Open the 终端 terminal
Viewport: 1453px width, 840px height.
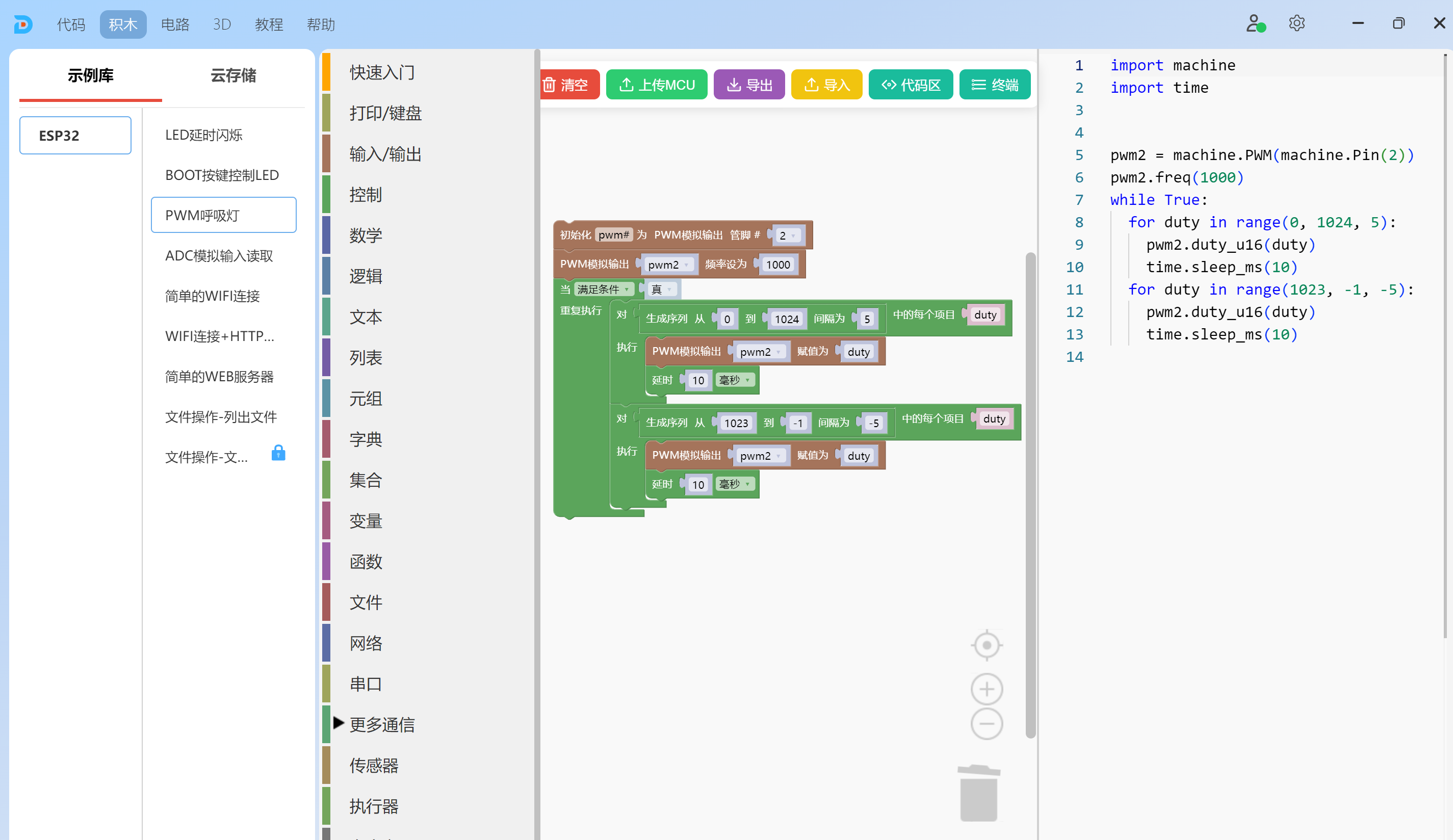995,85
